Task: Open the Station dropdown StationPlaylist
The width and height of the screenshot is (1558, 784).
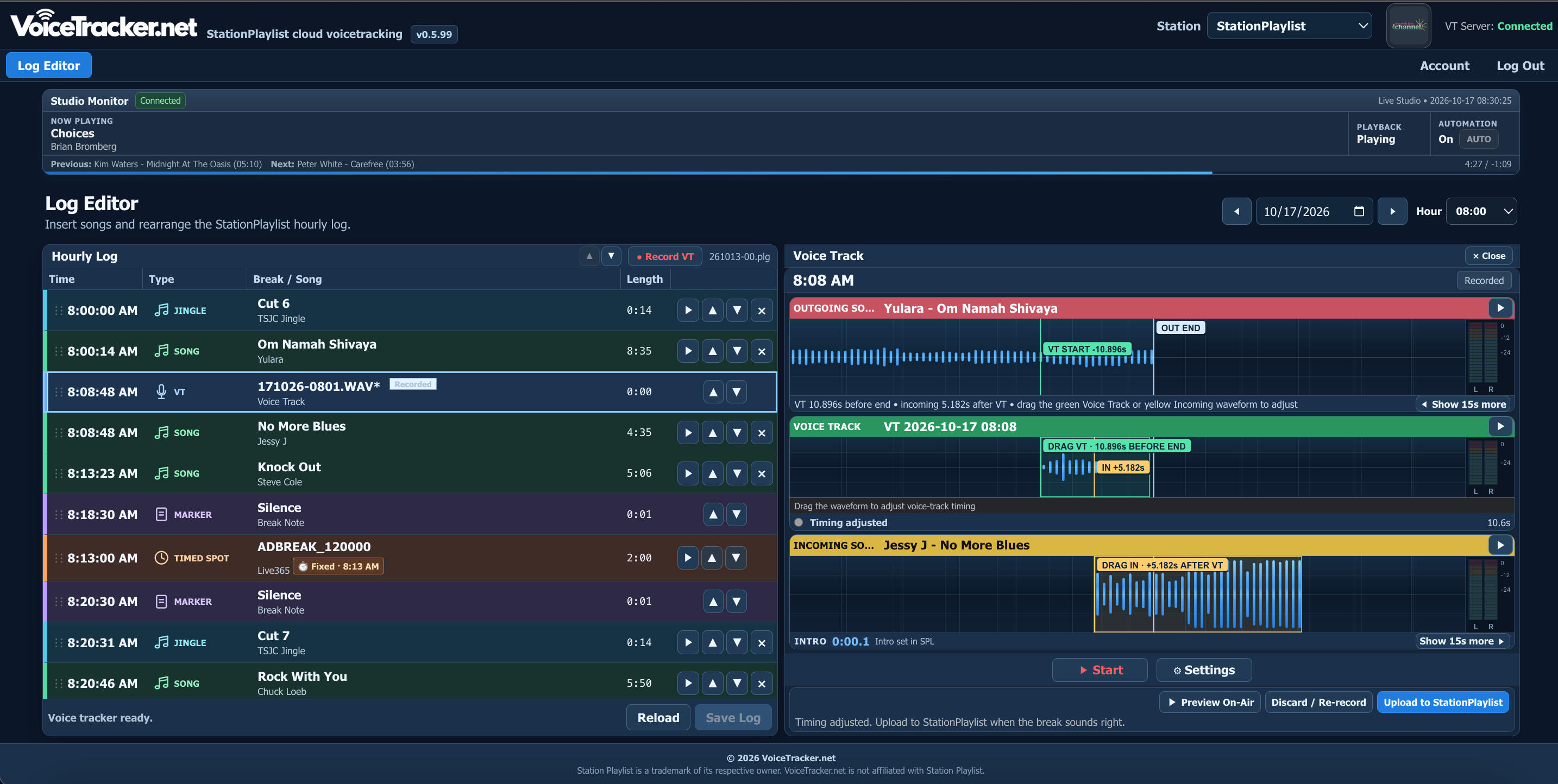Action: [x=1289, y=26]
